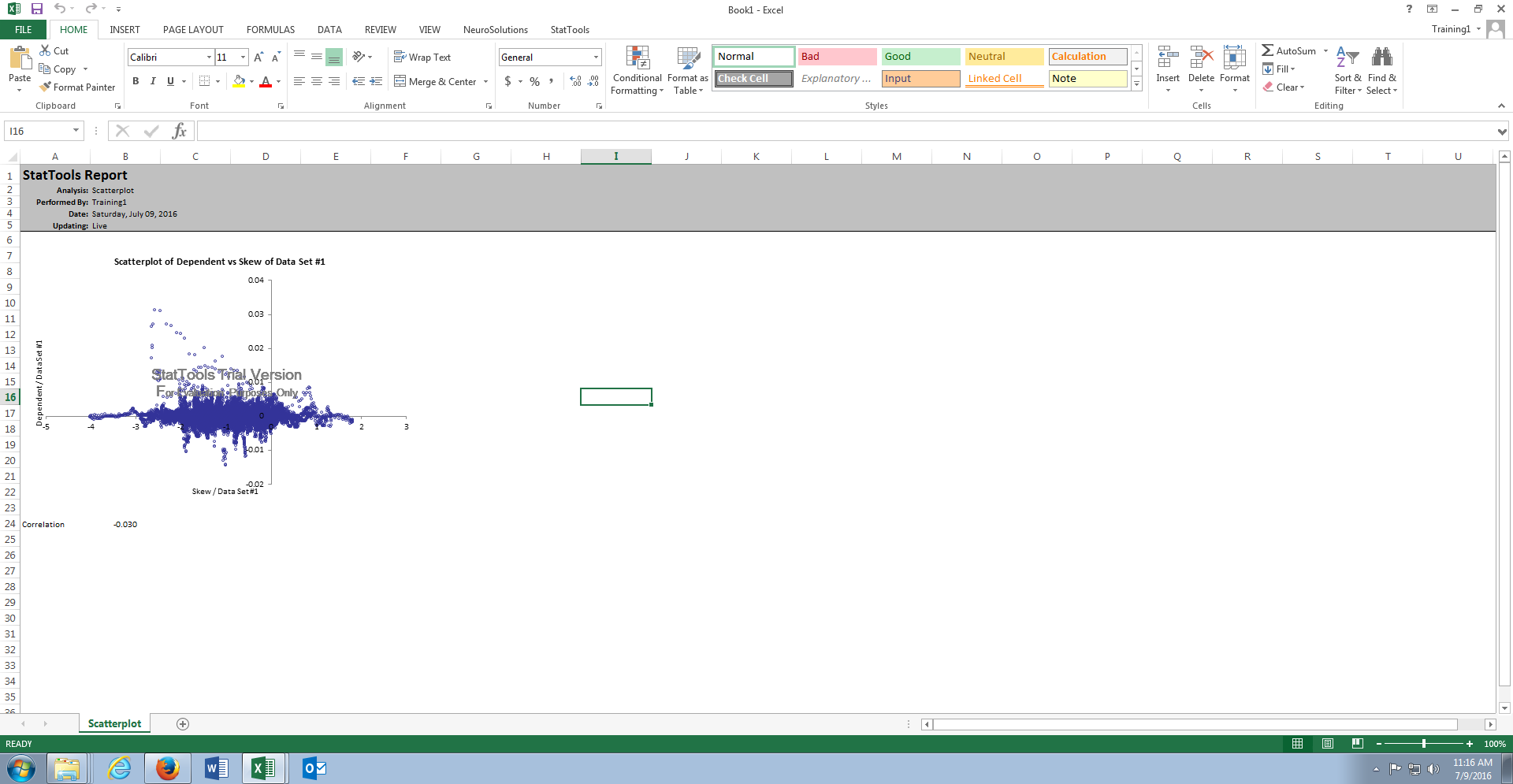Expand the cell styles gallery More arrow
The height and width of the screenshot is (784, 1513).
coord(1136,84)
